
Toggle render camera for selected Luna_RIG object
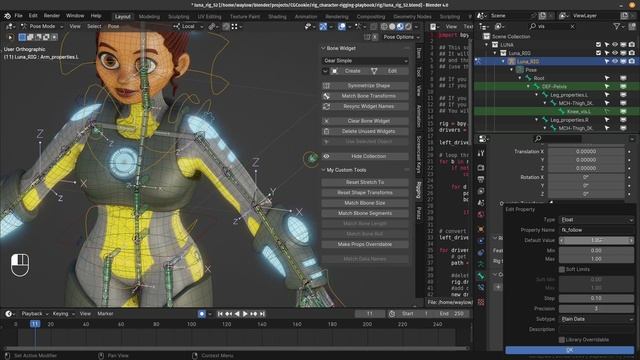point(632,61)
